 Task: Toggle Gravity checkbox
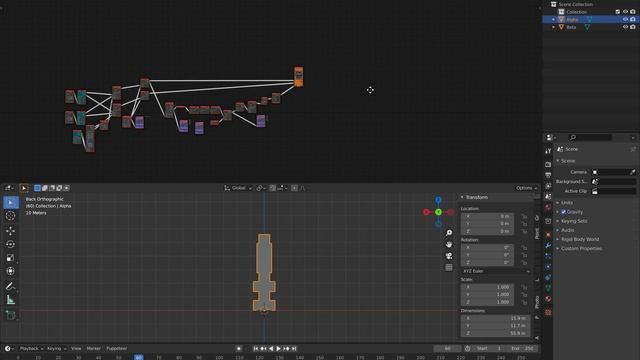pos(563,212)
